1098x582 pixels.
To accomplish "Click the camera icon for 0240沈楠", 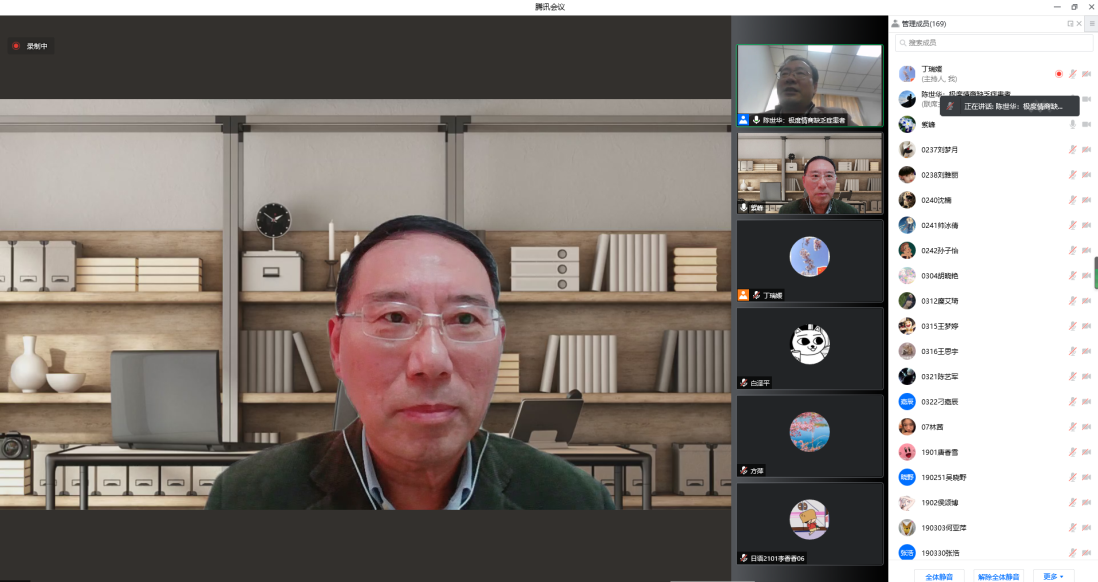I will point(1086,200).
